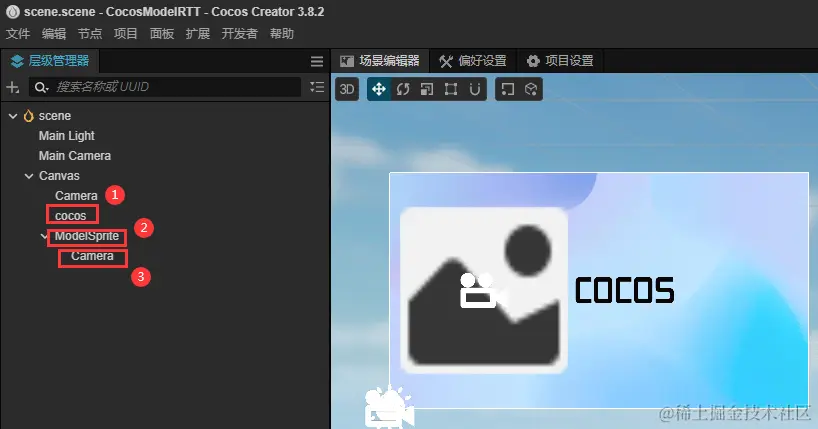
Task: Click the Cocos Creator title bar logo
Action: coord(13,11)
